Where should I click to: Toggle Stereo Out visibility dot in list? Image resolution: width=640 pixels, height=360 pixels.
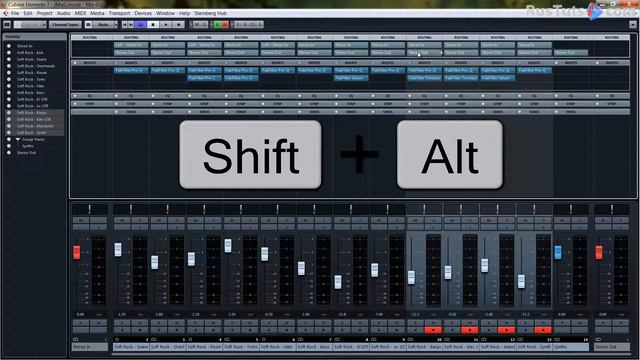(9, 153)
